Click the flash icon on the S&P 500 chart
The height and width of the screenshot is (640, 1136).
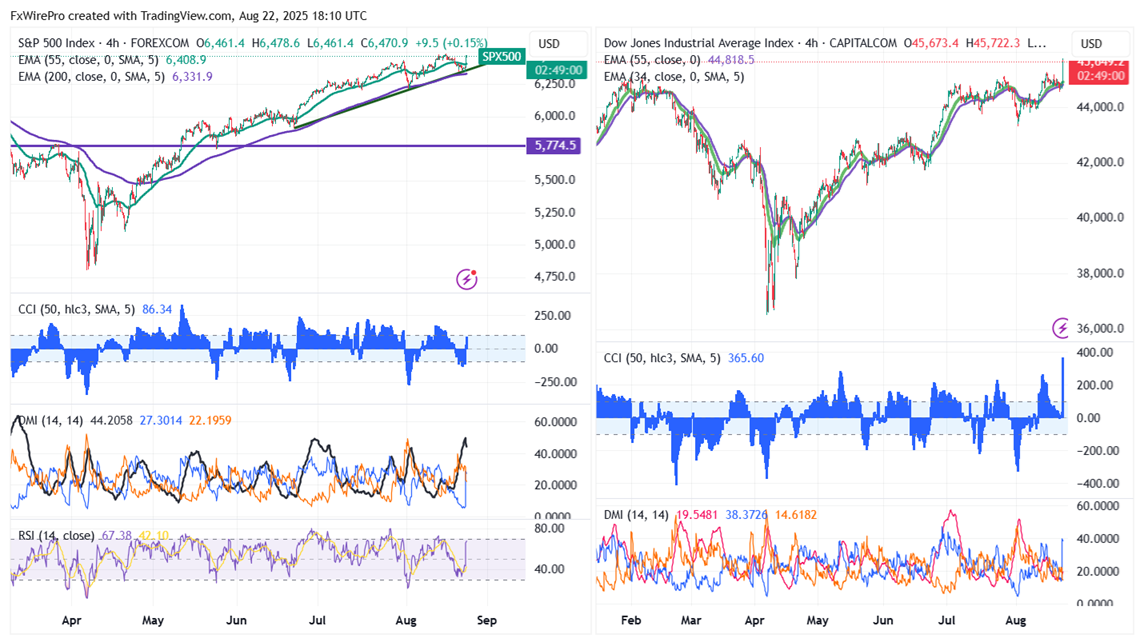[x=467, y=279]
